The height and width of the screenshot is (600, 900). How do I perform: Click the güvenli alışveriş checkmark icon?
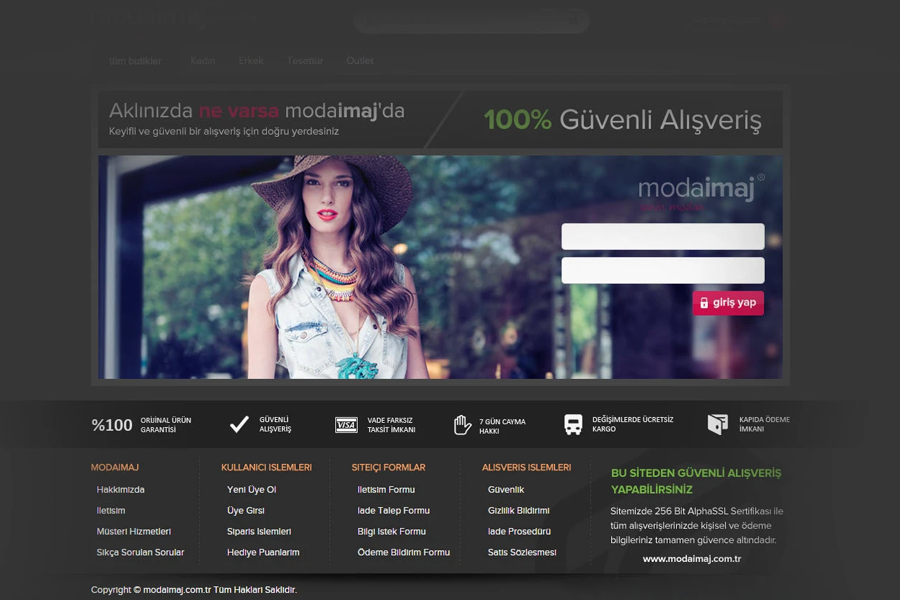239,424
